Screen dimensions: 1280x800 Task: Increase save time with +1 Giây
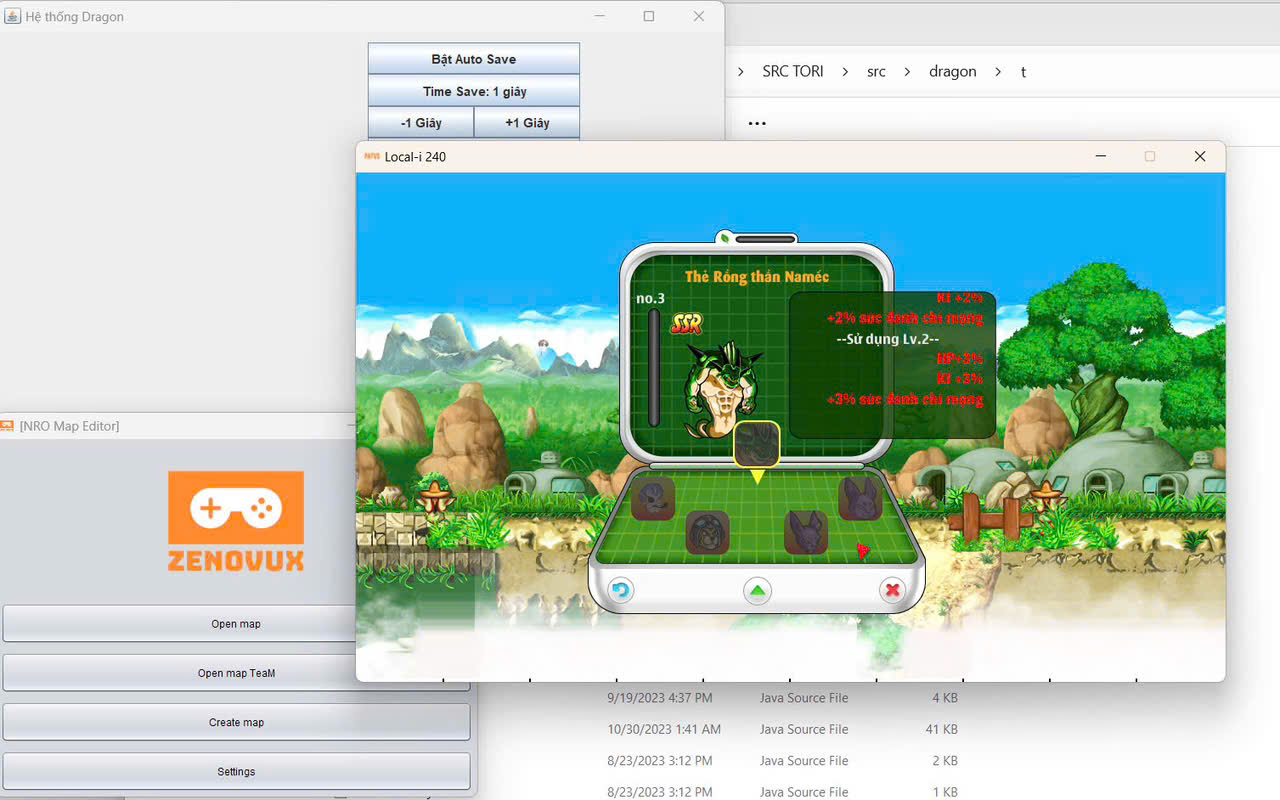[527, 123]
